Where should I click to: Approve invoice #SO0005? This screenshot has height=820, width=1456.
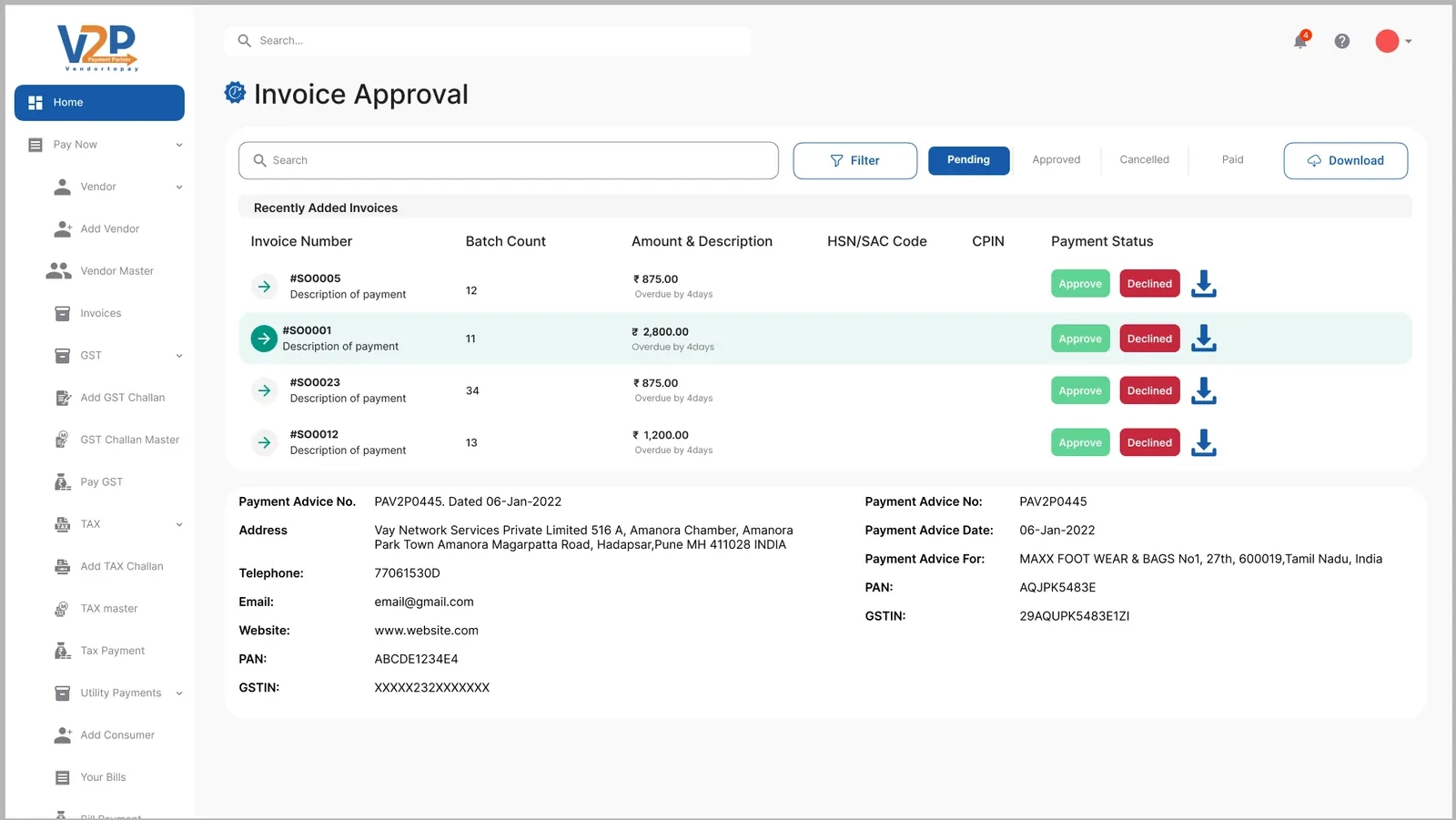1080,284
